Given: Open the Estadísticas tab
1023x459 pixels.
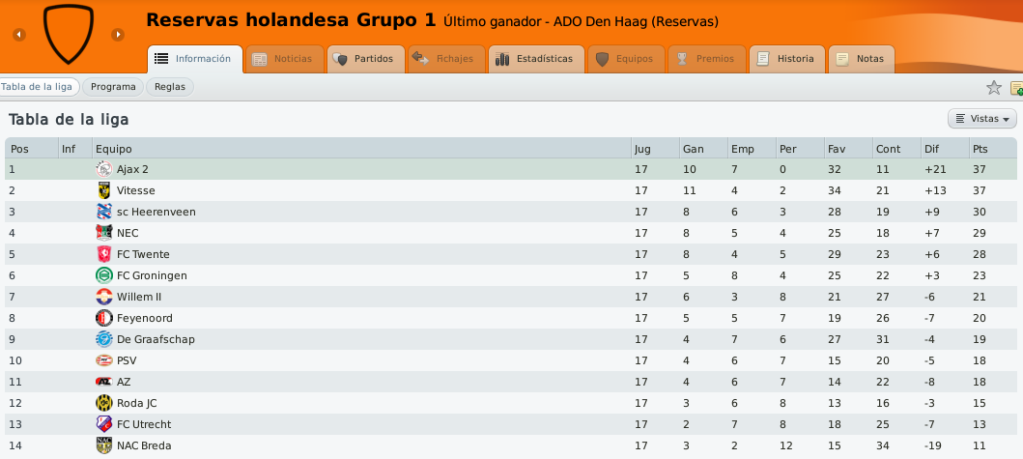Looking at the screenshot, I should tap(535, 59).
